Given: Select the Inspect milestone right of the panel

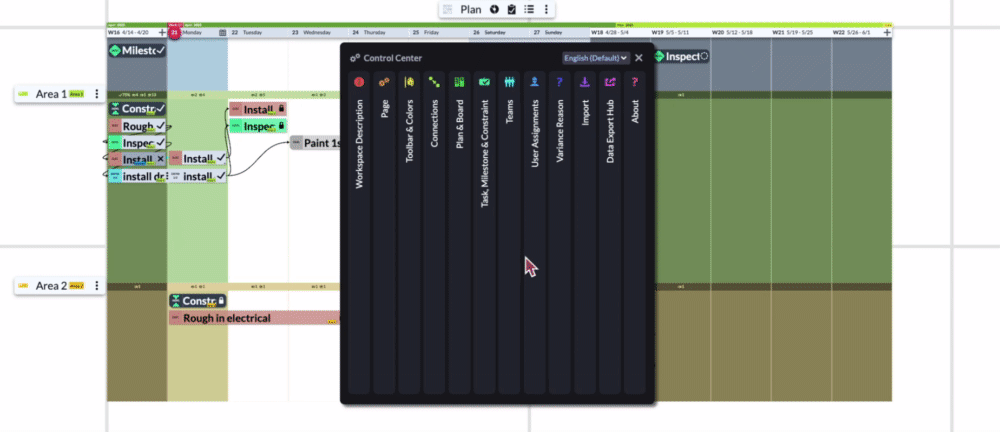Looking at the screenshot, I should [x=682, y=57].
